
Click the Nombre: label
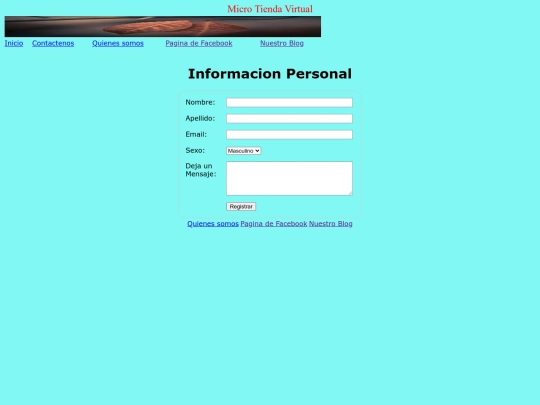pyautogui.click(x=200, y=102)
